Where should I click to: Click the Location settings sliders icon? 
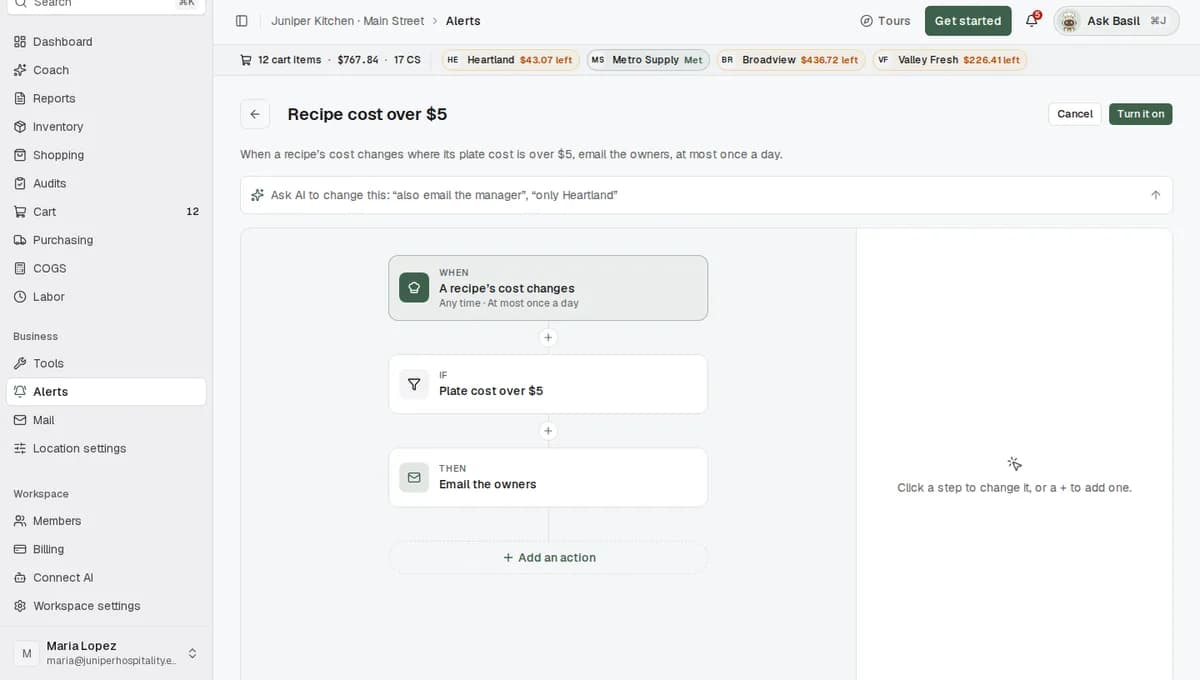tap(20, 448)
